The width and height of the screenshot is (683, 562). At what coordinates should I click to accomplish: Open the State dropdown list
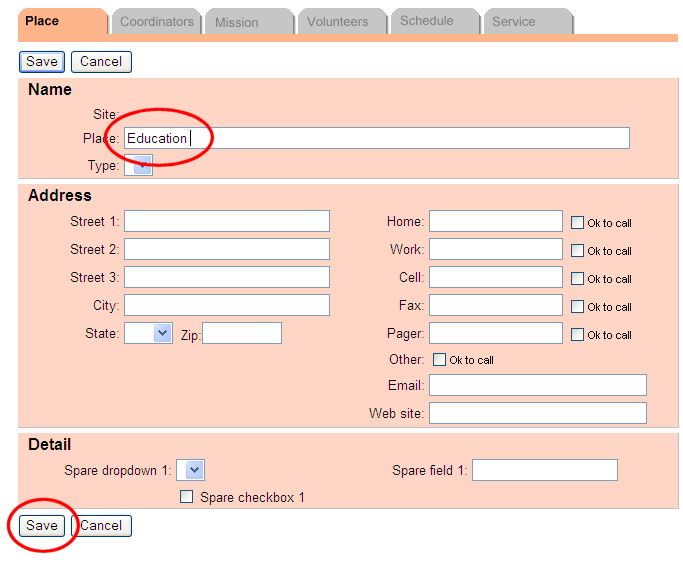(x=149, y=333)
